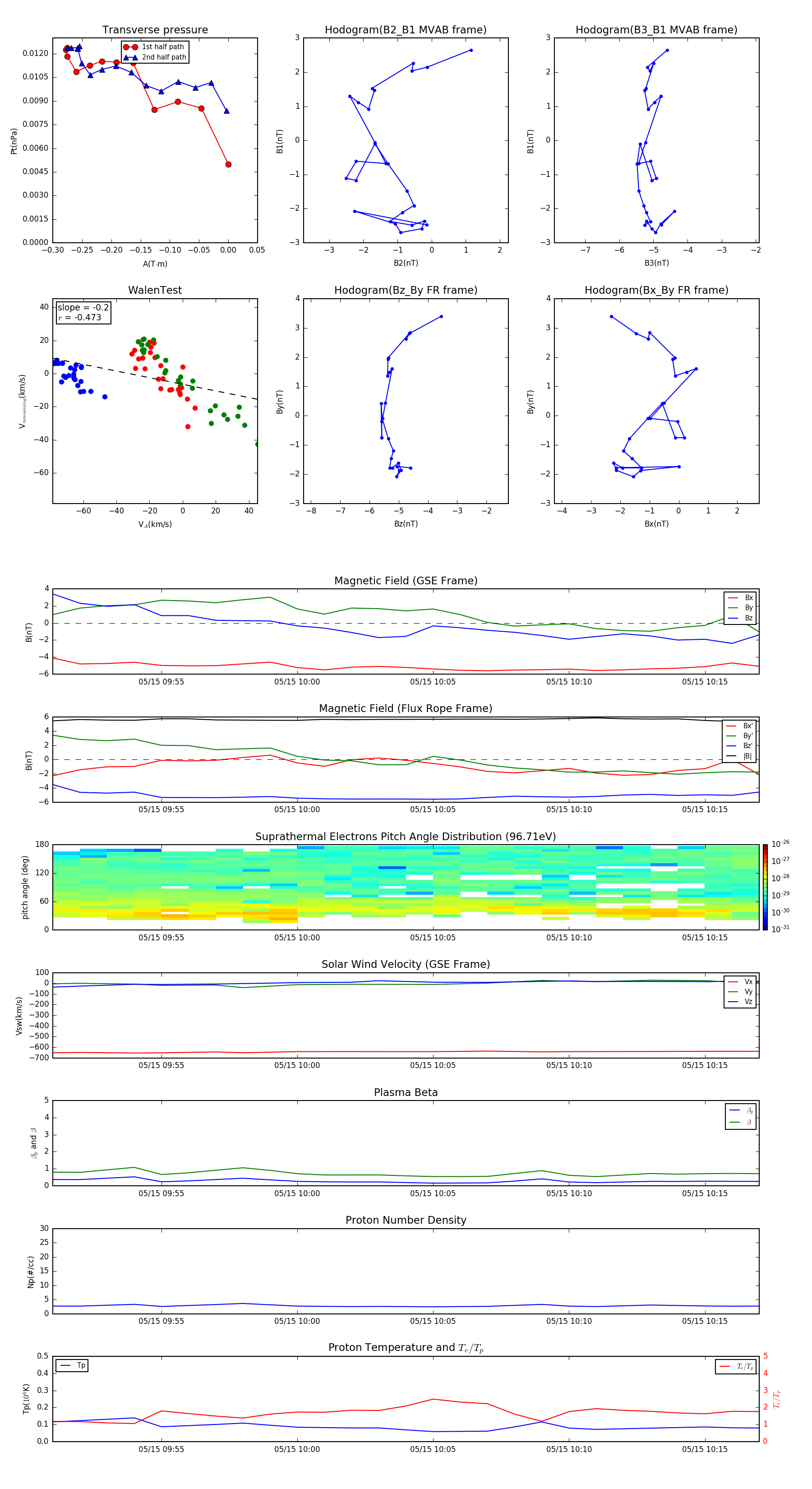
Task: Click '05/15 10:00' tick under Solar Wind Velocity
Action: tap(297, 1065)
